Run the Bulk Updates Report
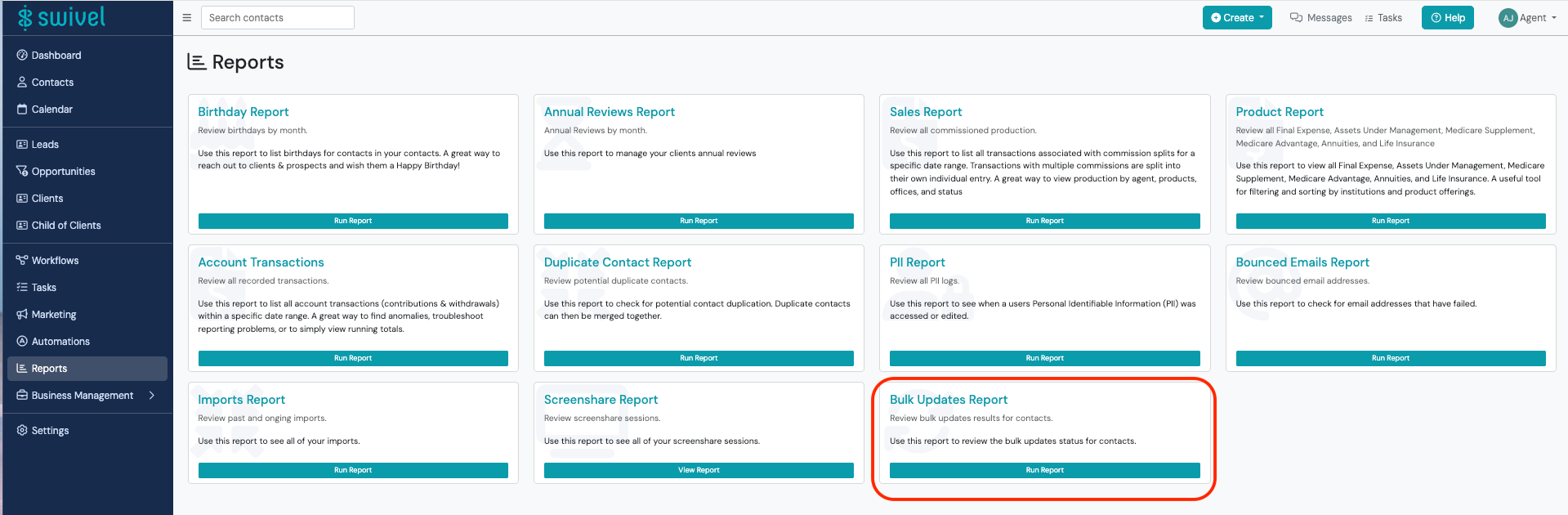This screenshot has width=1568, height=515. [x=1044, y=470]
